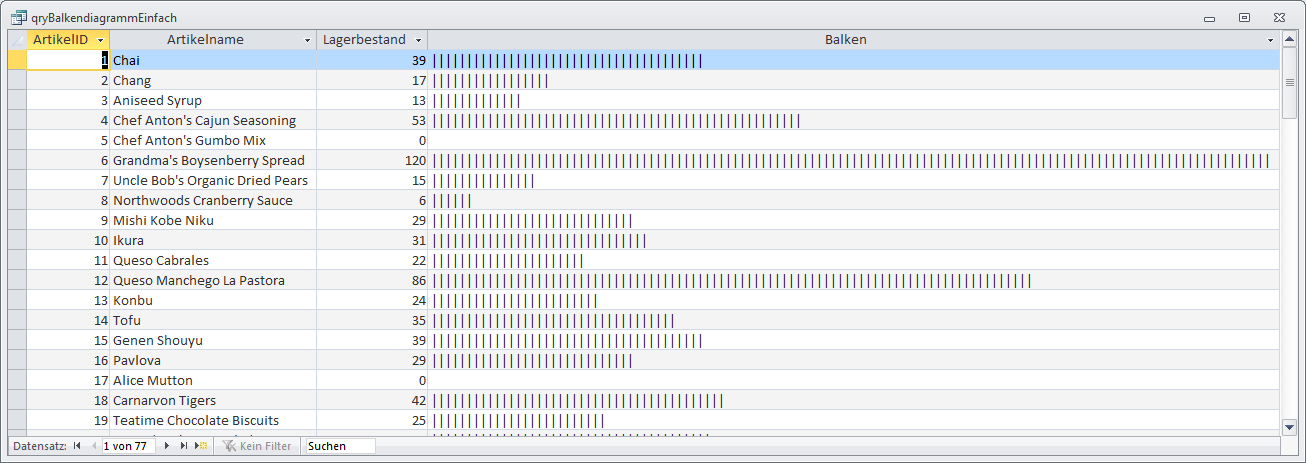The width and height of the screenshot is (1306, 463).
Task: Select the Artikelname column header
Action: 205,40
